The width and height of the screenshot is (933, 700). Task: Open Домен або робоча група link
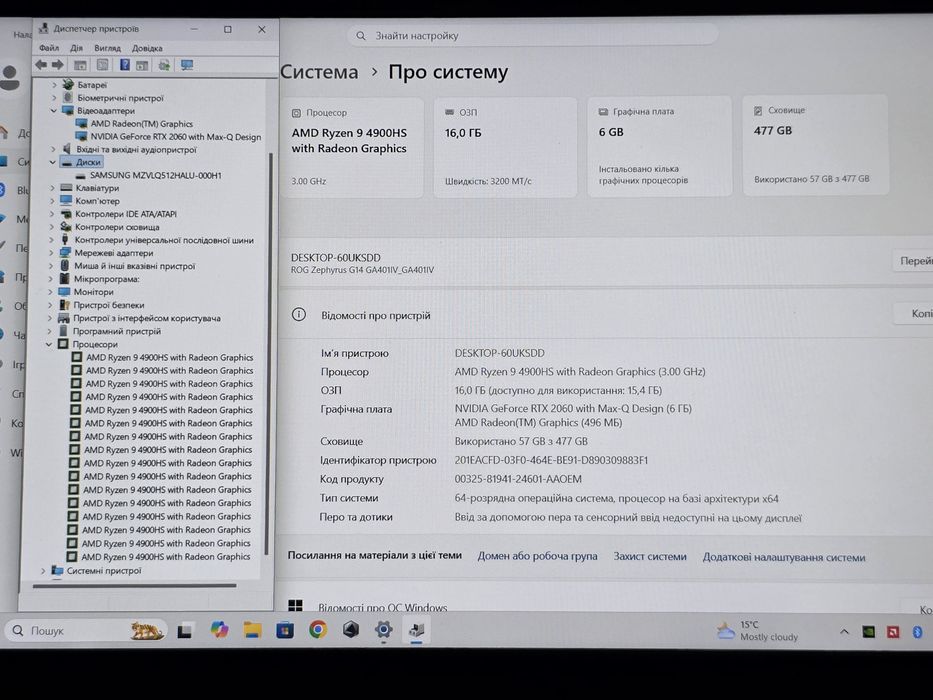537,556
